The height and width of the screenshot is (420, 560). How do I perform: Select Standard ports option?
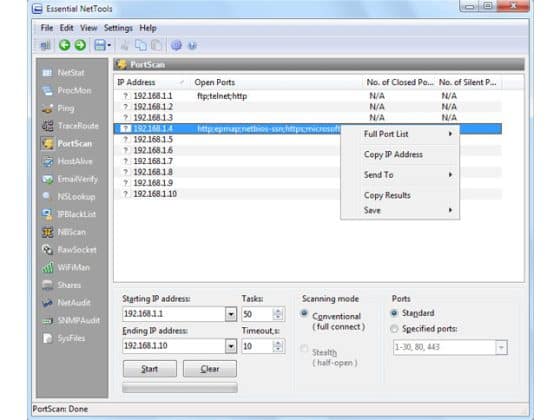pyautogui.click(x=394, y=313)
